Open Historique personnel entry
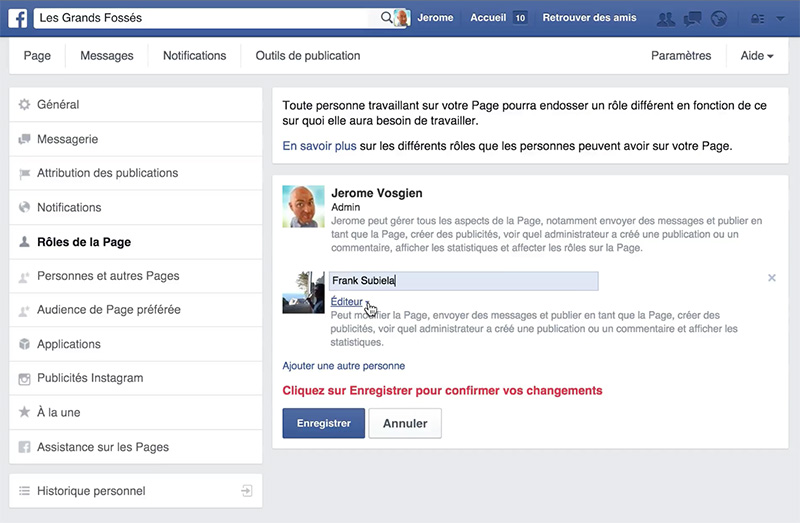The image size is (800, 523). click(x=136, y=491)
